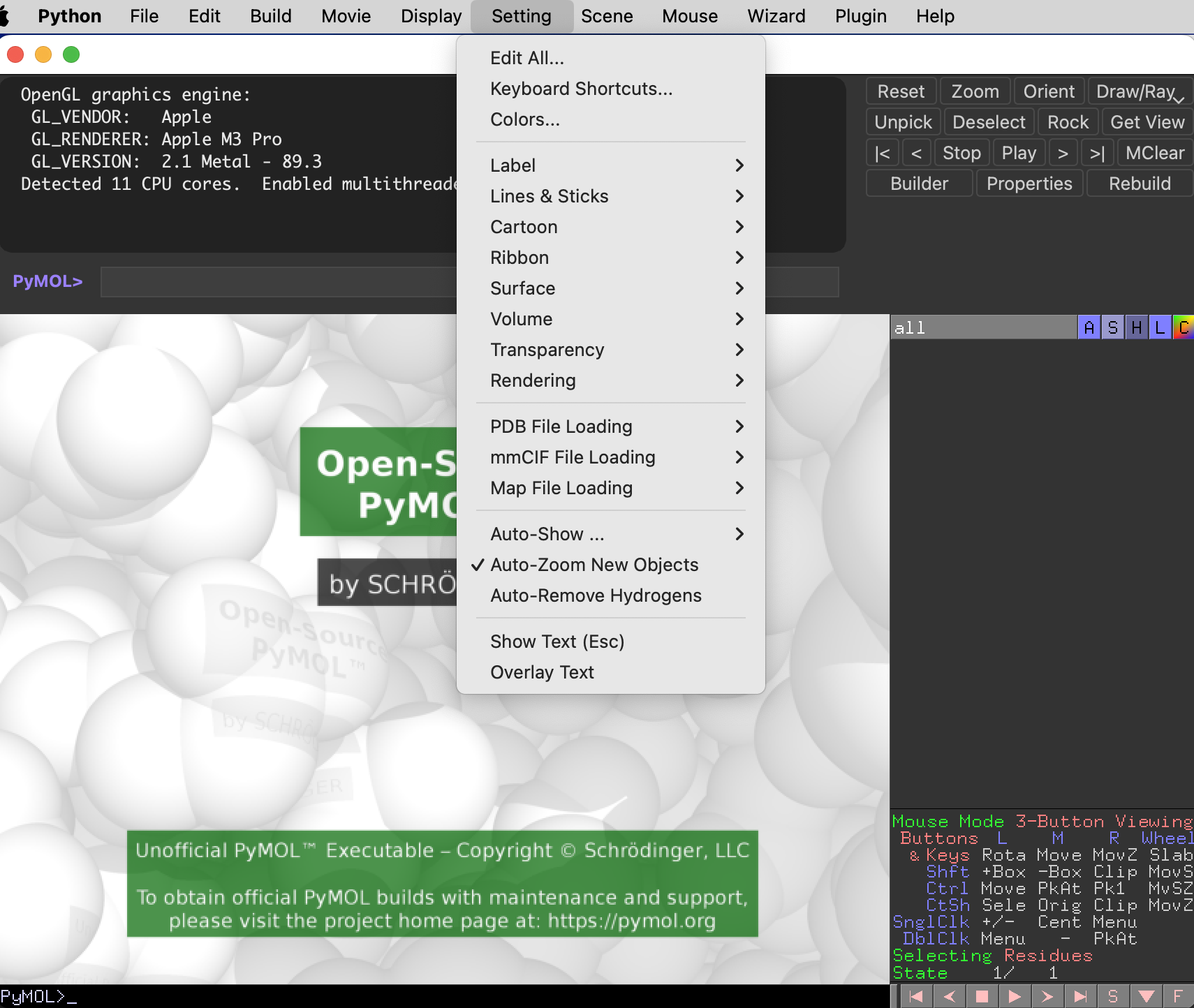Click the Deselect button

point(989,122)
